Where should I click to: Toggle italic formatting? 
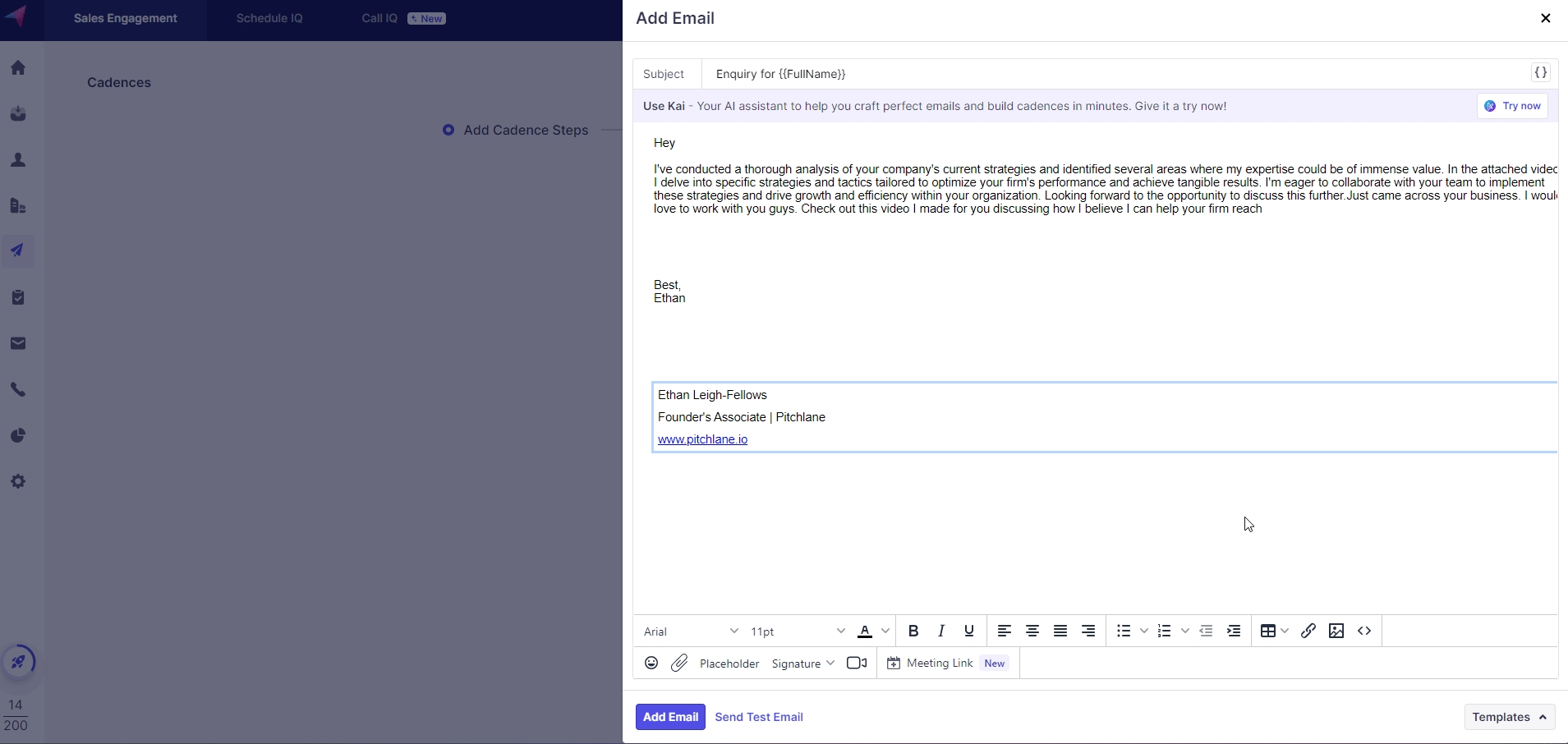coord(941,631)
